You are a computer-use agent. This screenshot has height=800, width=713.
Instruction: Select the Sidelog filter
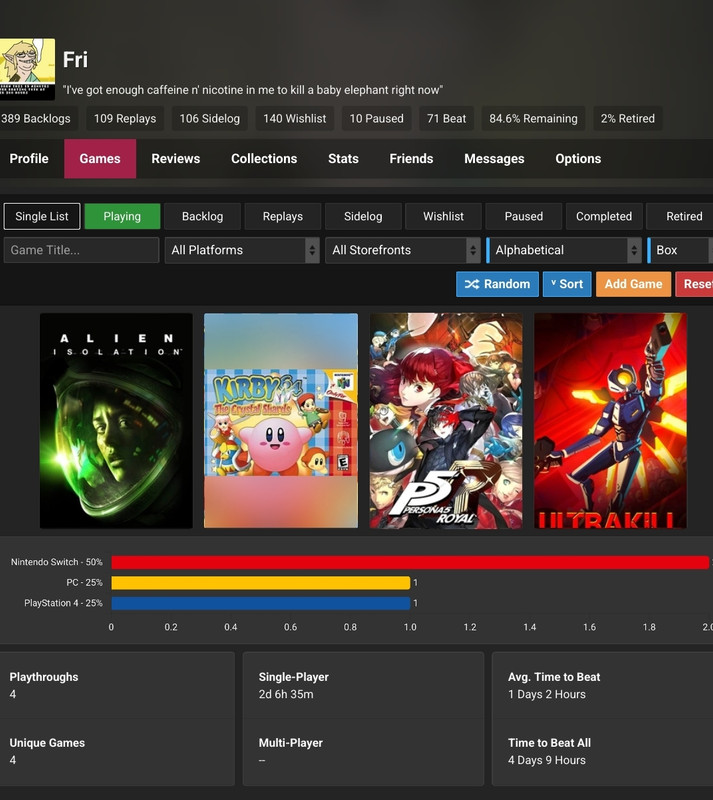[363, 216]
